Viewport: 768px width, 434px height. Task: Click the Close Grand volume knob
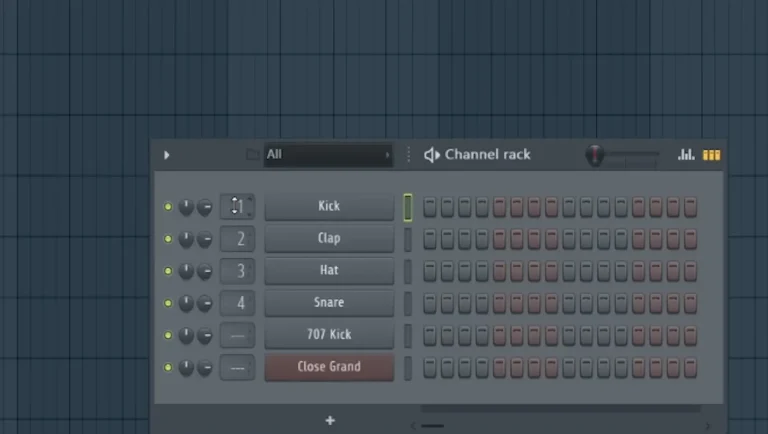[x=205, y=367]
